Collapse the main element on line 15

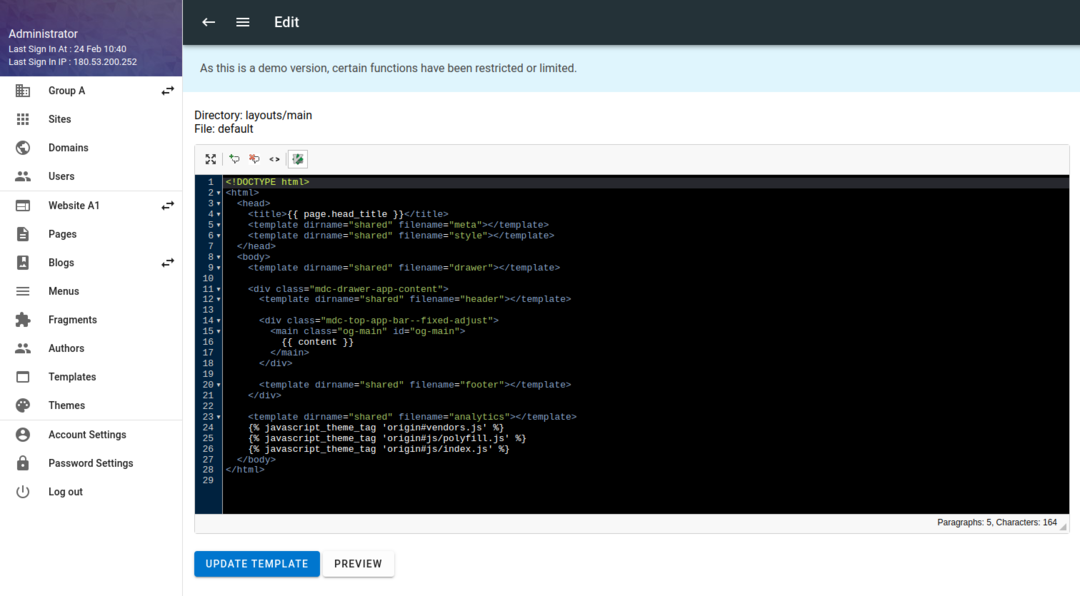pos(219,331)
